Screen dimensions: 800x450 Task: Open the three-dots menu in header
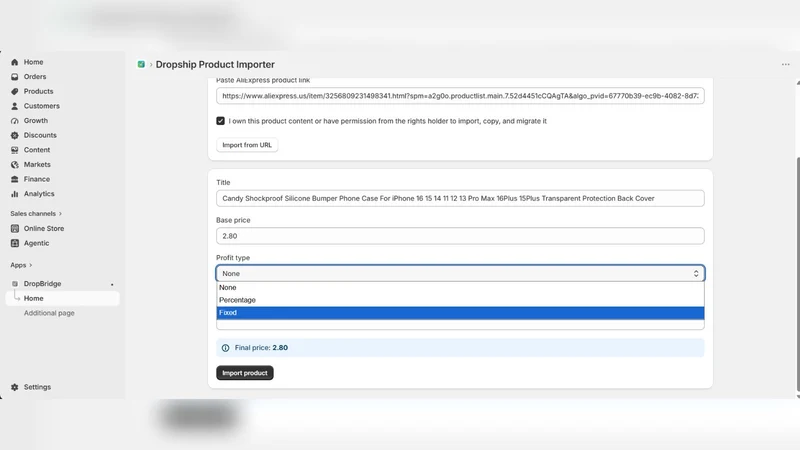[x=785, y=64]
